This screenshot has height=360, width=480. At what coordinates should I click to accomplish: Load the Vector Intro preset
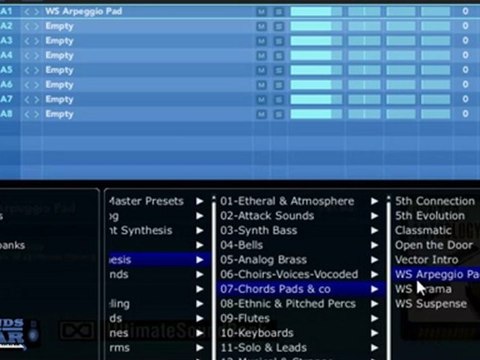pyautogui.click(x=427, y=260)
